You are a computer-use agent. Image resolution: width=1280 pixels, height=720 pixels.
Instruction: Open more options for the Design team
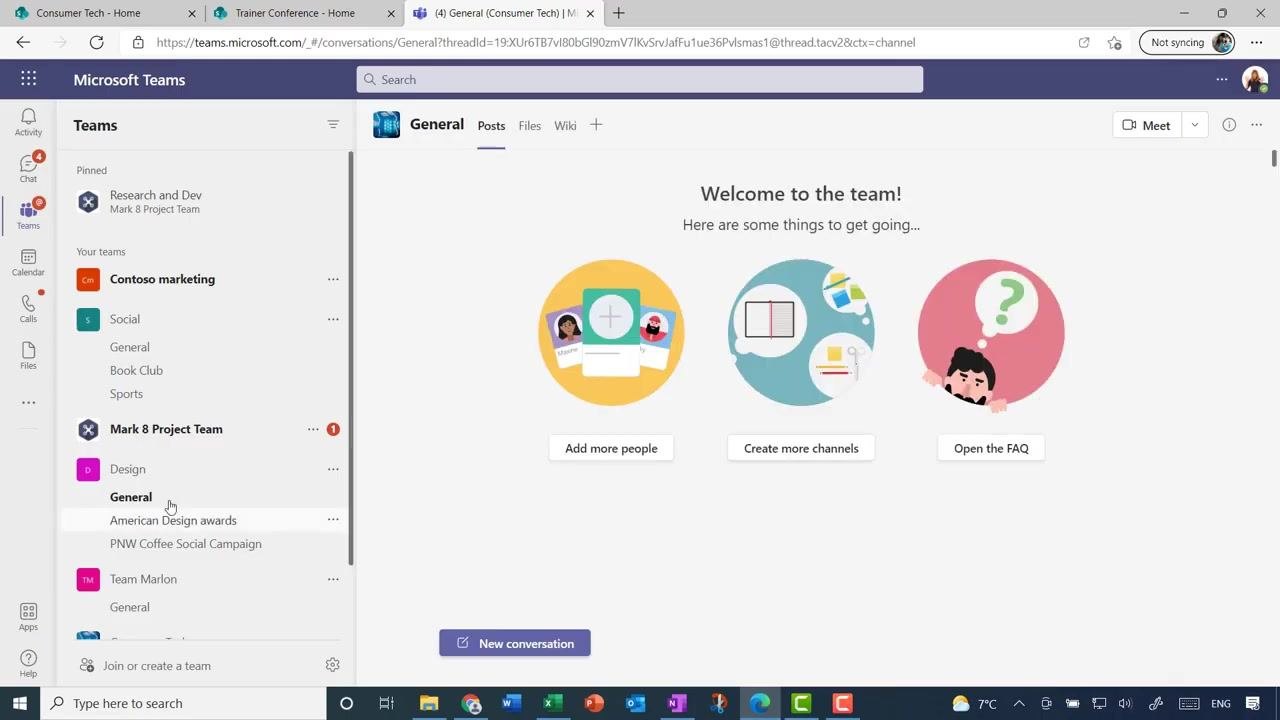click(x=333, y=469)
